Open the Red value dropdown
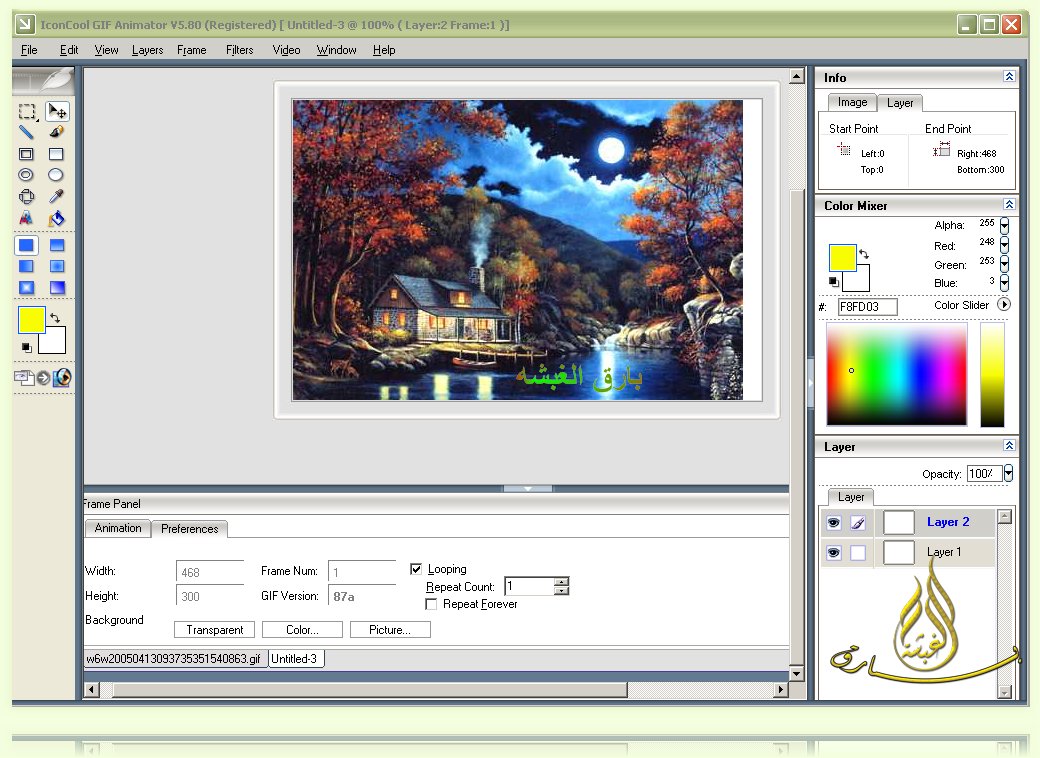This screenshot has width=1040, height=758. coord(1005,245)
